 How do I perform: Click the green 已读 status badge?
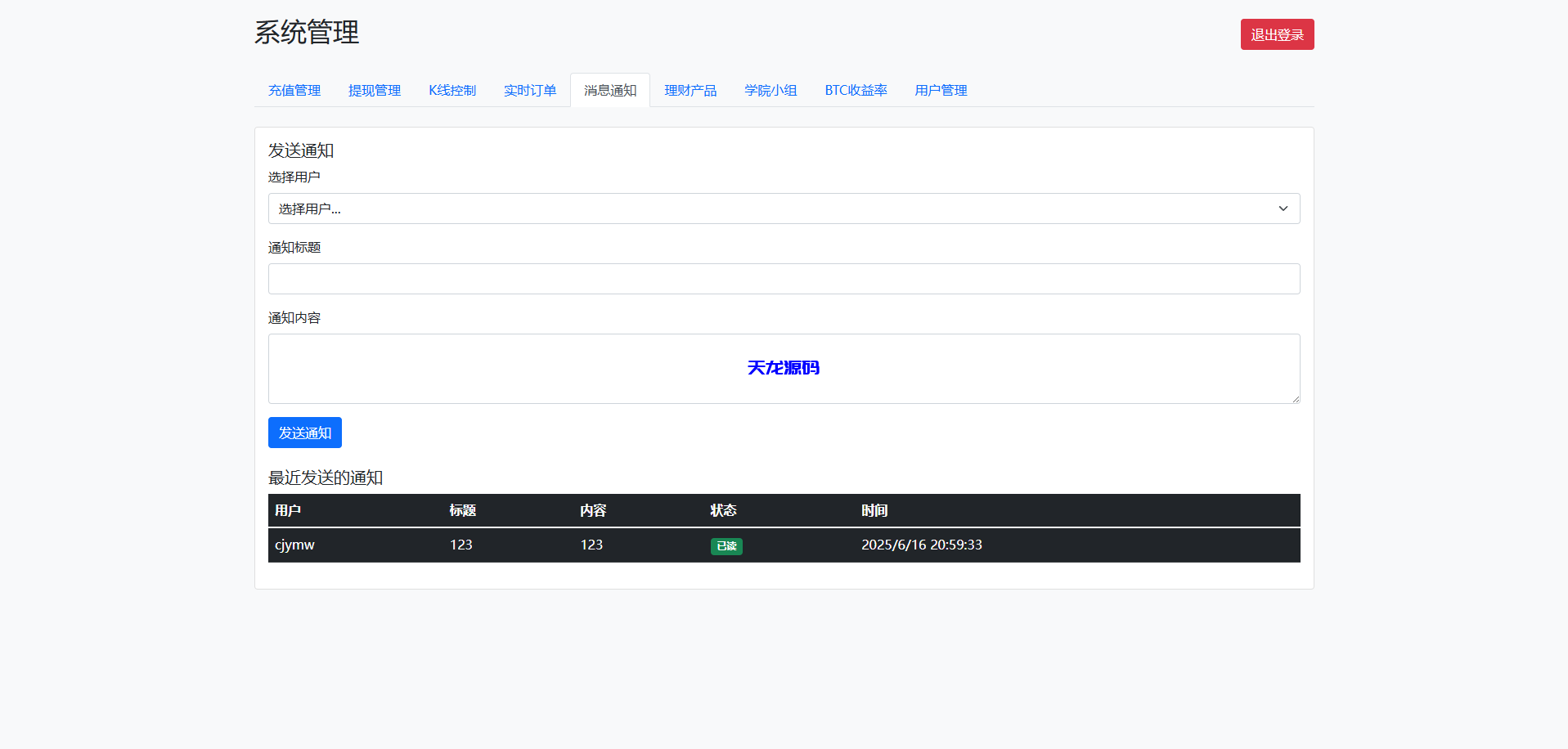click(x=726, y=546)
